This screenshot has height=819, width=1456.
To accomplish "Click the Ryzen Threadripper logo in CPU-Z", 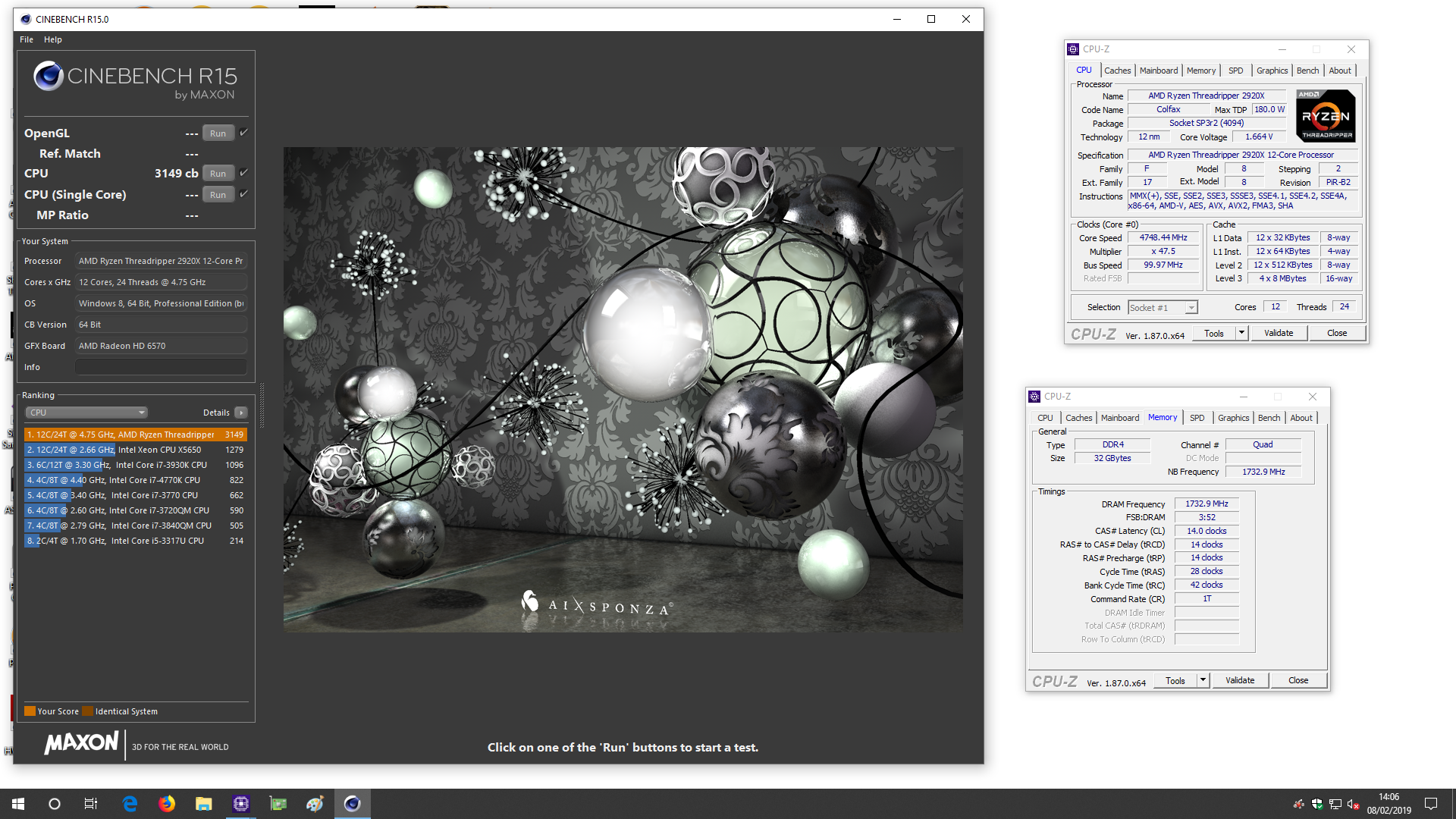I will point(1326,116).
